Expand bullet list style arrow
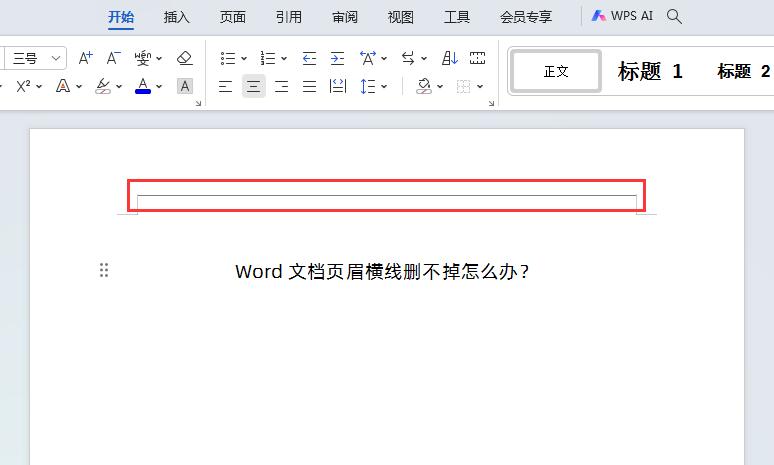Screen dimensions: 774x465 point(244,59)
